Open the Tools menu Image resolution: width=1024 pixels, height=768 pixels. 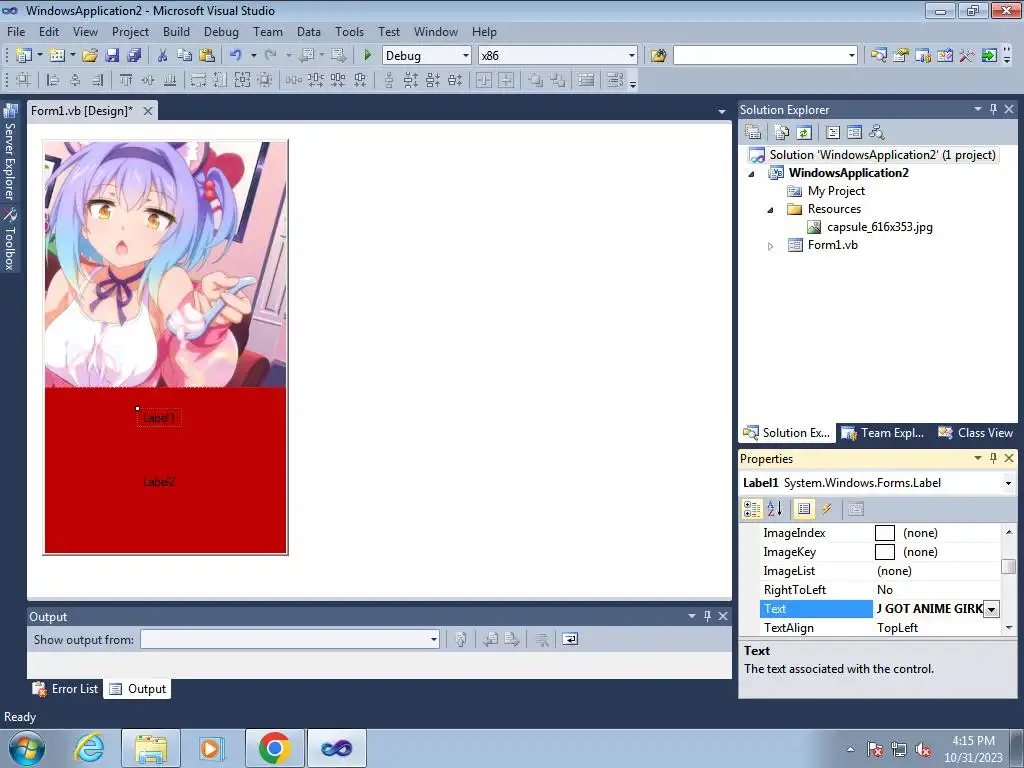point(349,31)
